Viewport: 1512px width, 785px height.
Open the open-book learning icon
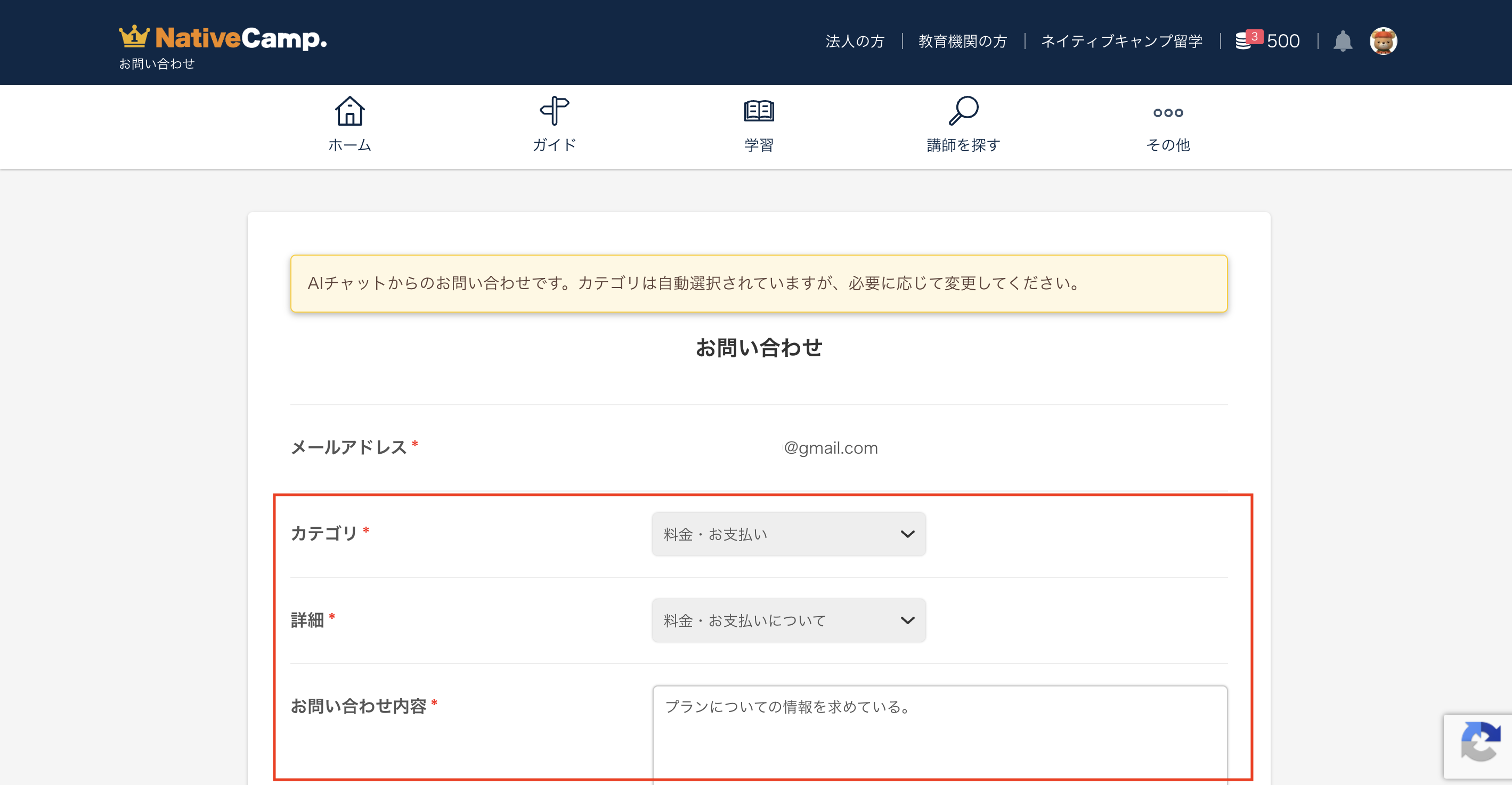pos(758,111)
